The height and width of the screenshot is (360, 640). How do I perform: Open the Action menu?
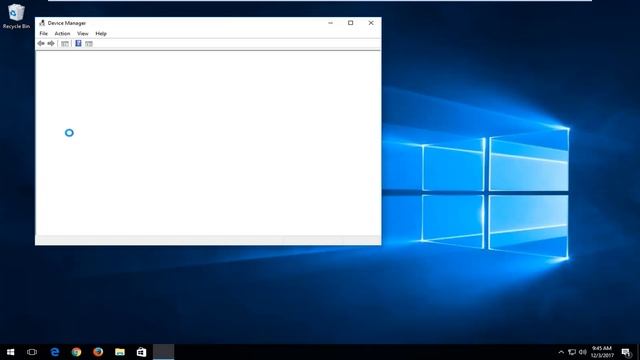(x=62, y=33)
